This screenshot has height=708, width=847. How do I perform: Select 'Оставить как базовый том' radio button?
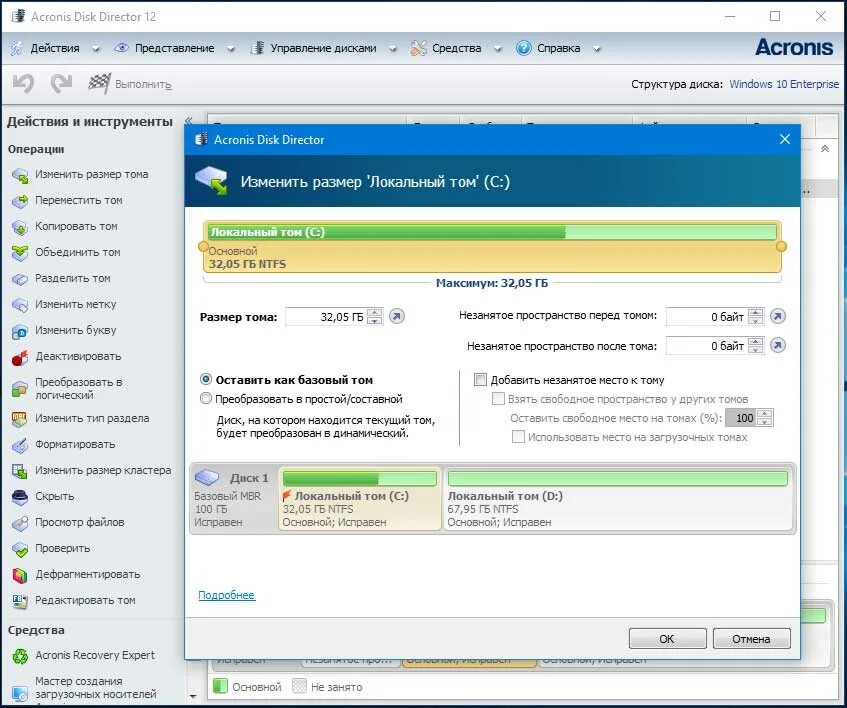click(206, 380)
